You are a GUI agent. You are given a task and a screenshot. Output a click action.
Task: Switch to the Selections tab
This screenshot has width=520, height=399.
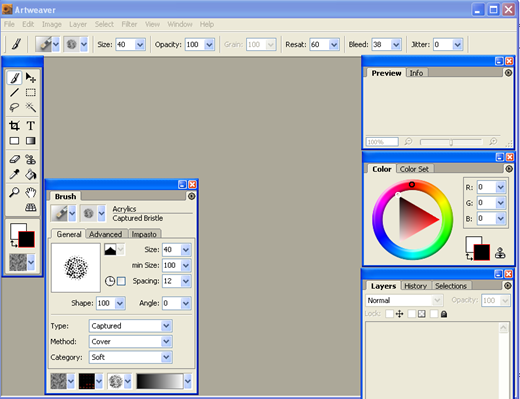click(x=451, y=286)
